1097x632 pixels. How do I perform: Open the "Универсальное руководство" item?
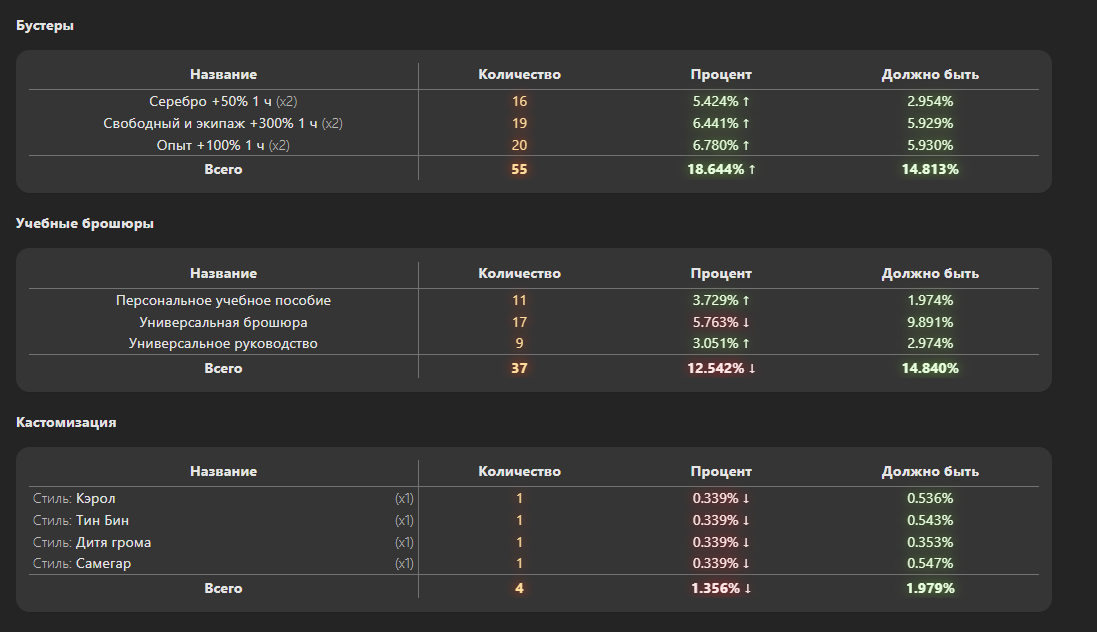click(x=223, y=344)
